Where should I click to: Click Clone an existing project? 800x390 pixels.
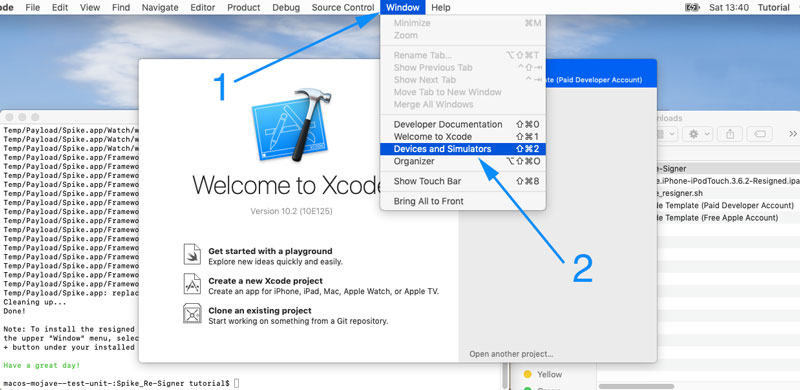pos(260,310)
